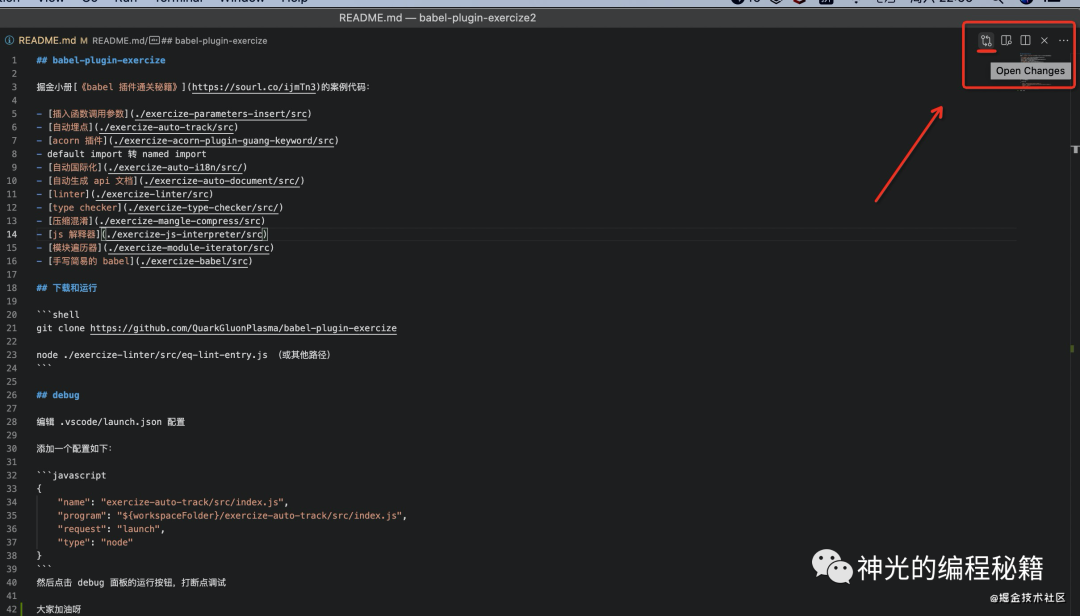Click the '```javascript' code fence line
Screen dimensions: 1080x616
[x=72, y=476]
